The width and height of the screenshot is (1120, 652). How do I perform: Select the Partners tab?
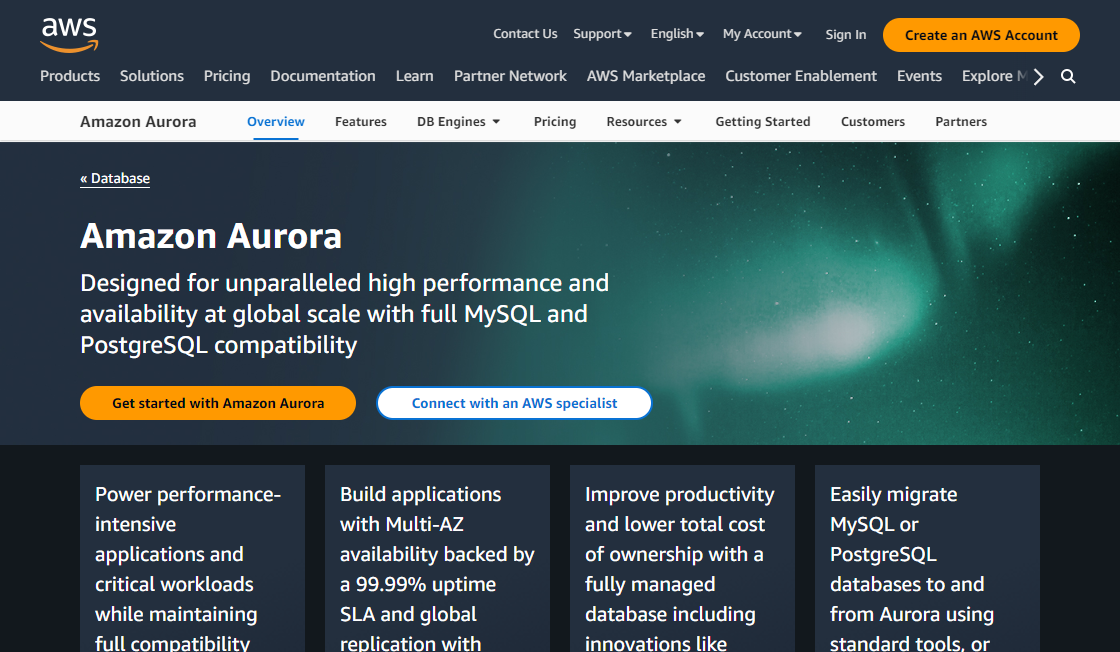[961, 121]
